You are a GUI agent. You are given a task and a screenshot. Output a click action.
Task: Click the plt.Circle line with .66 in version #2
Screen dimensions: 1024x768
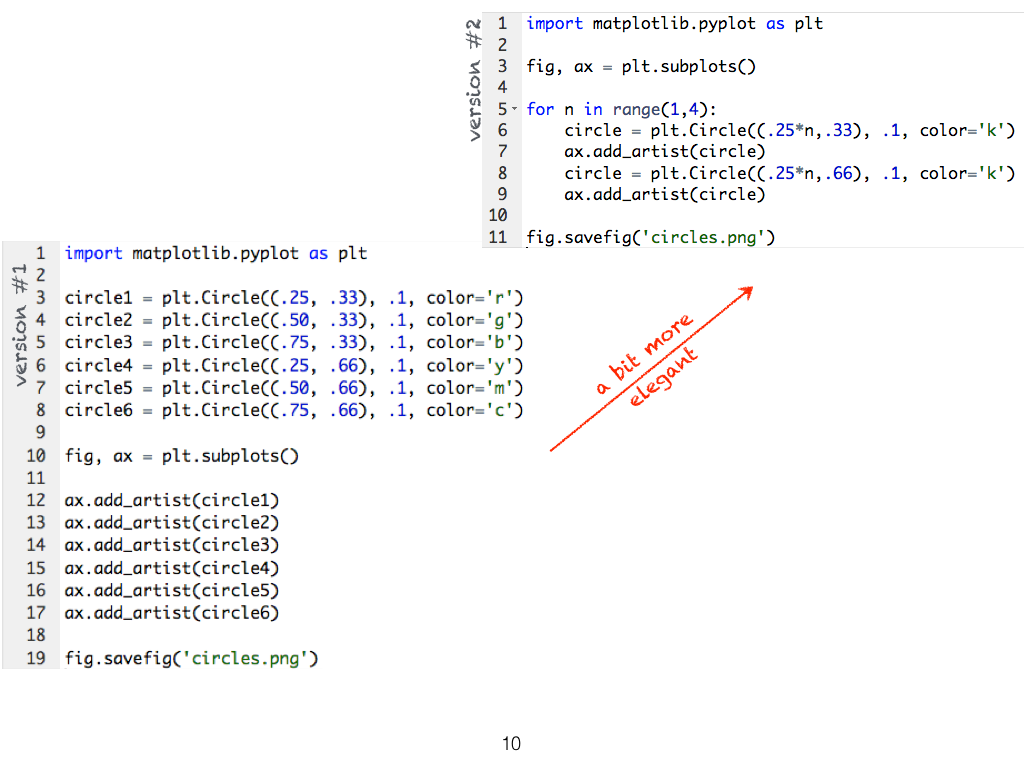click(x=789, y=174)
